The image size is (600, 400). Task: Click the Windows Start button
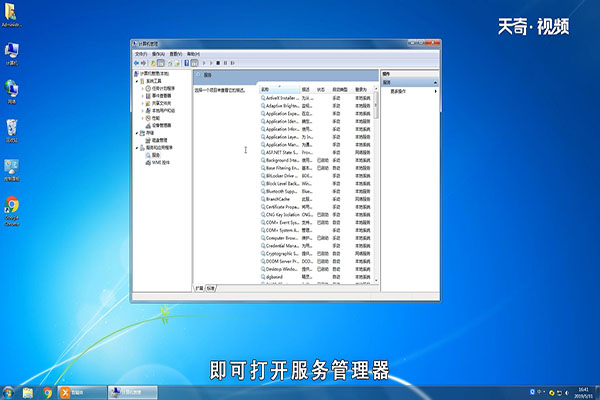click(x=8, y=392)
